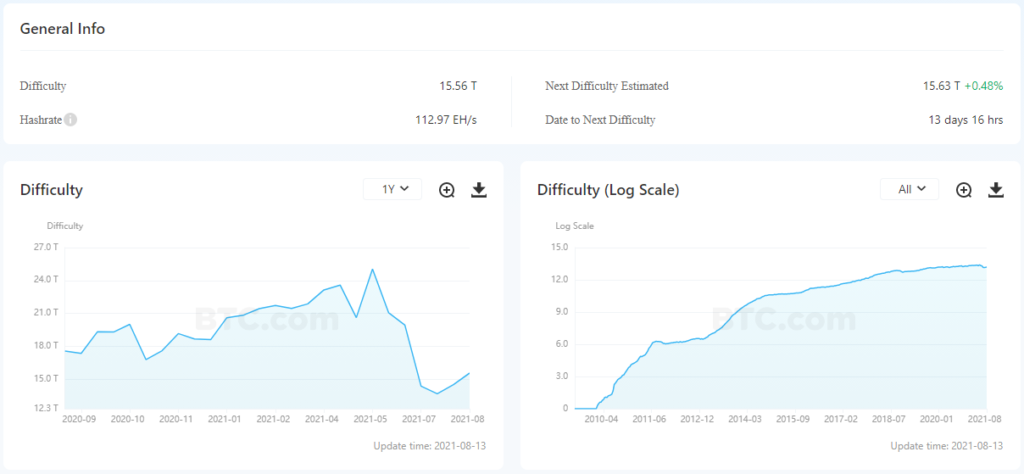Zoom in on the Difficulty 1Y chart
This screenshot has height=474, width=1024.
coord(447,190)
